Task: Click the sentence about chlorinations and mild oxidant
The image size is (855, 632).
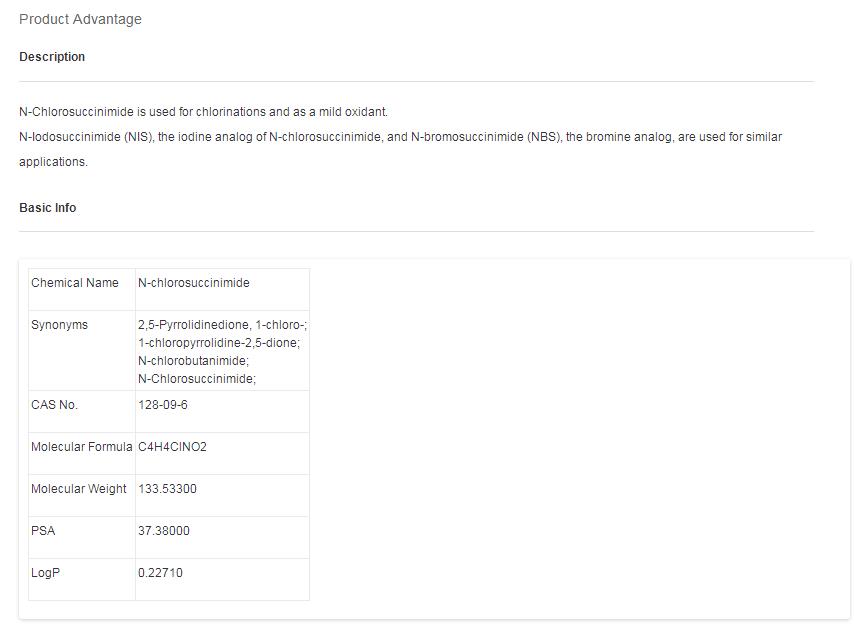Action: (203, 112)
